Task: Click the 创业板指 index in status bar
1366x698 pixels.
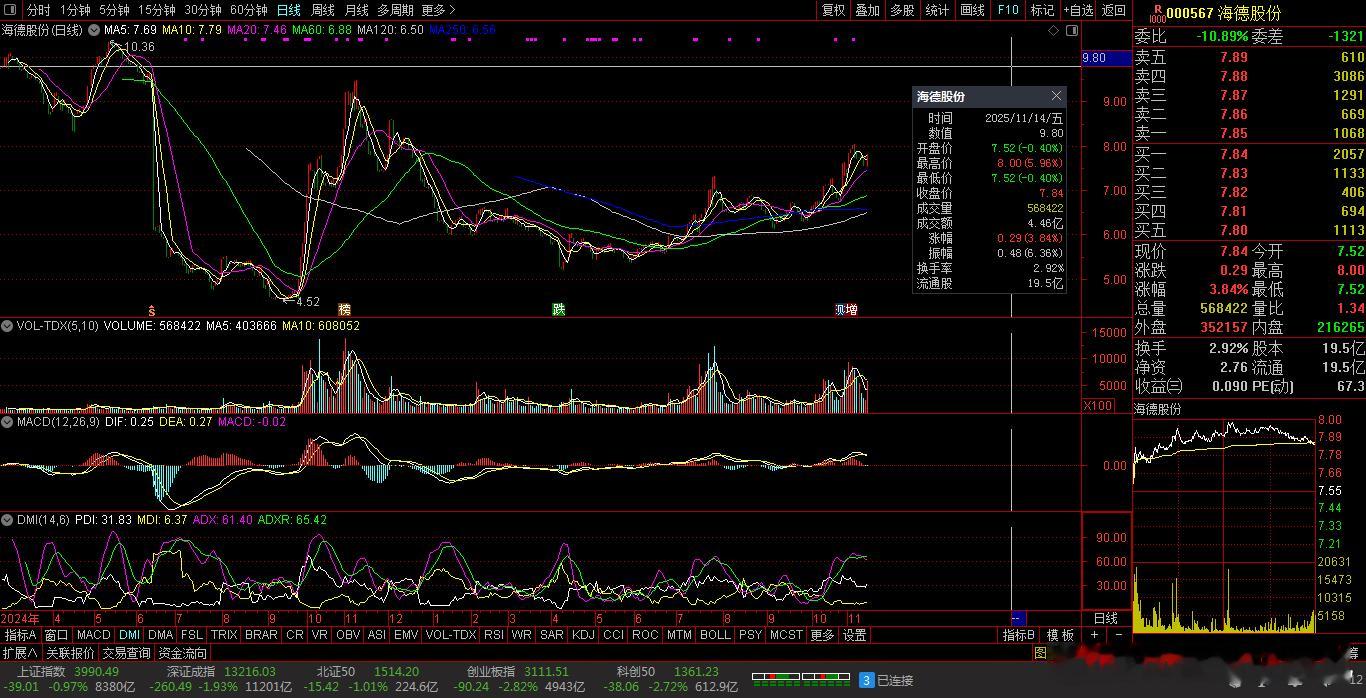Action: [491, 671]
